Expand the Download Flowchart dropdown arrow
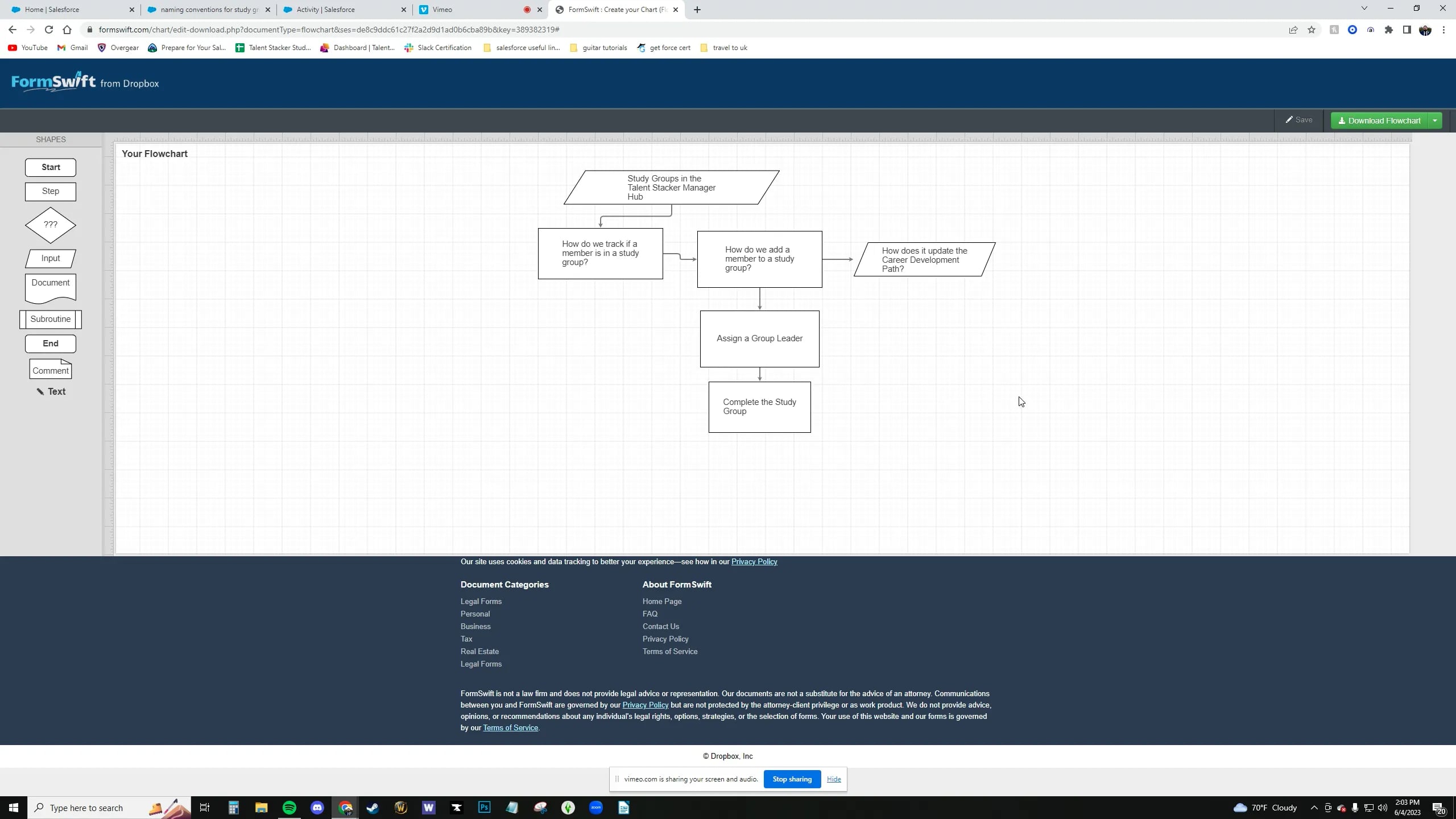 coord(1435,121)
